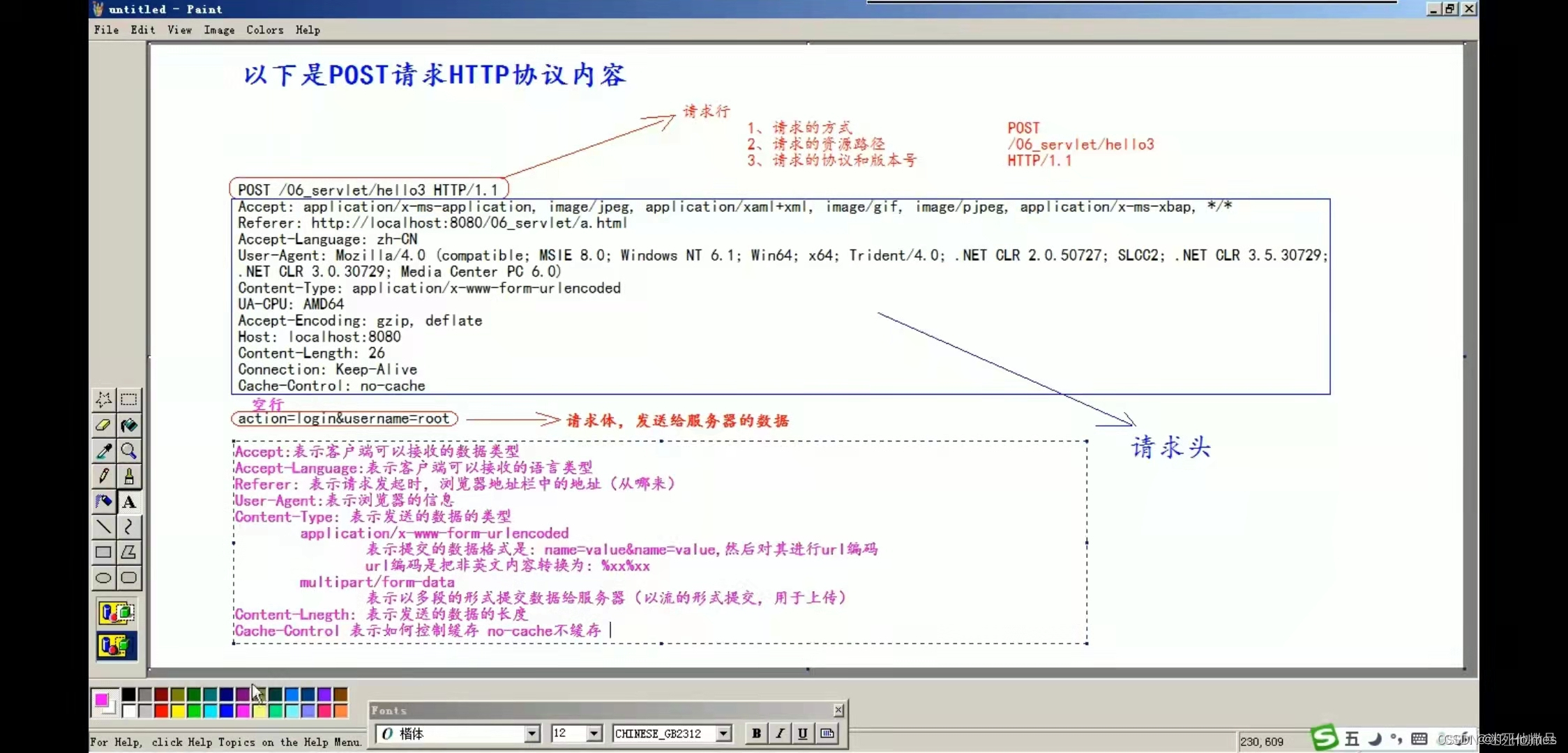Click the 'Host: localhost:8080' header line

coord(319,337)
